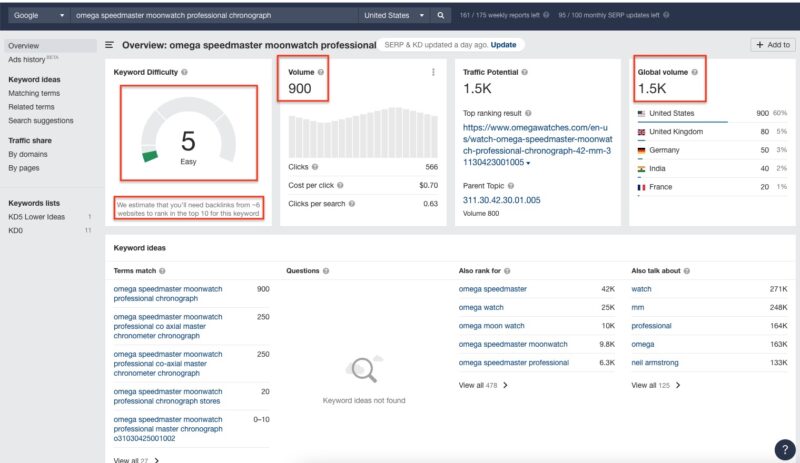Click the India global volume row
This screenshot has width=800, height=463.
point(712,168)
